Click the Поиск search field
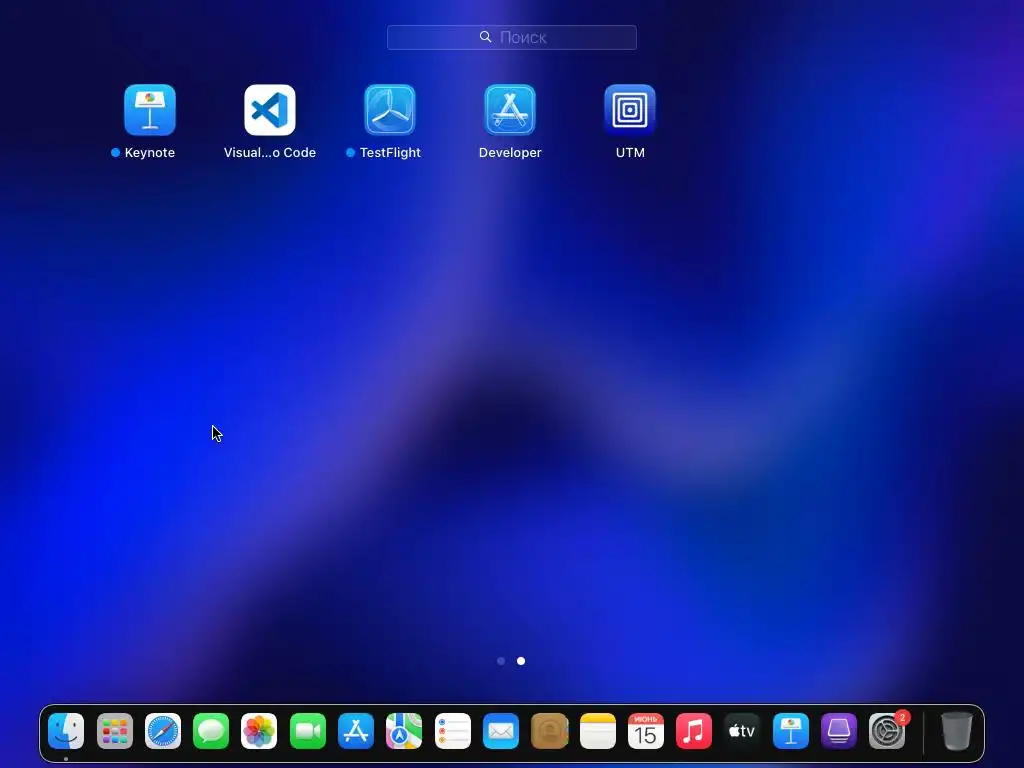 click(x=512, y=37)
